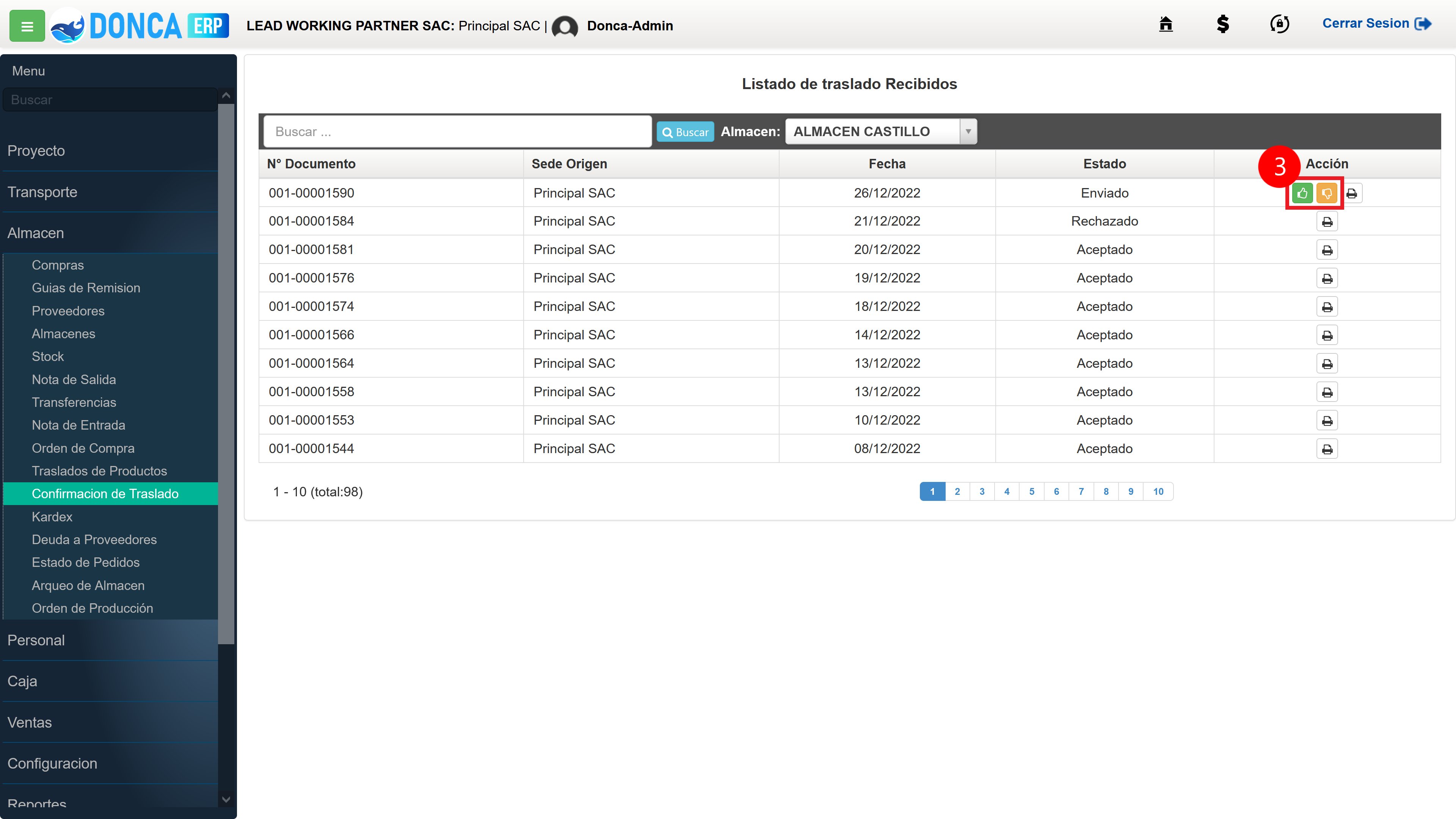Toggle the green hamburger menu button
The image size is (1456, 819).
point(27,26)
